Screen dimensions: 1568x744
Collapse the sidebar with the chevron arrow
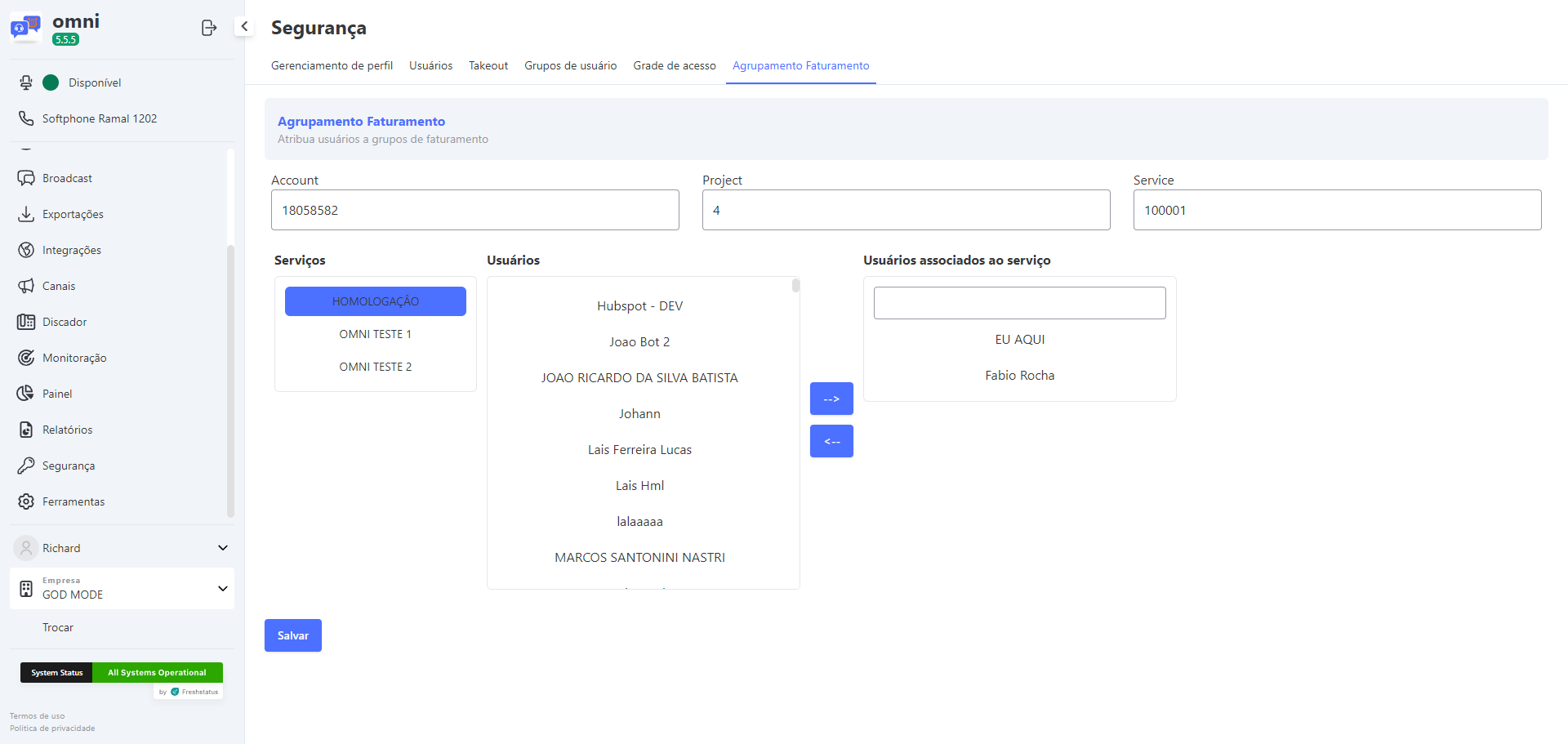click(x=244, y=26)
